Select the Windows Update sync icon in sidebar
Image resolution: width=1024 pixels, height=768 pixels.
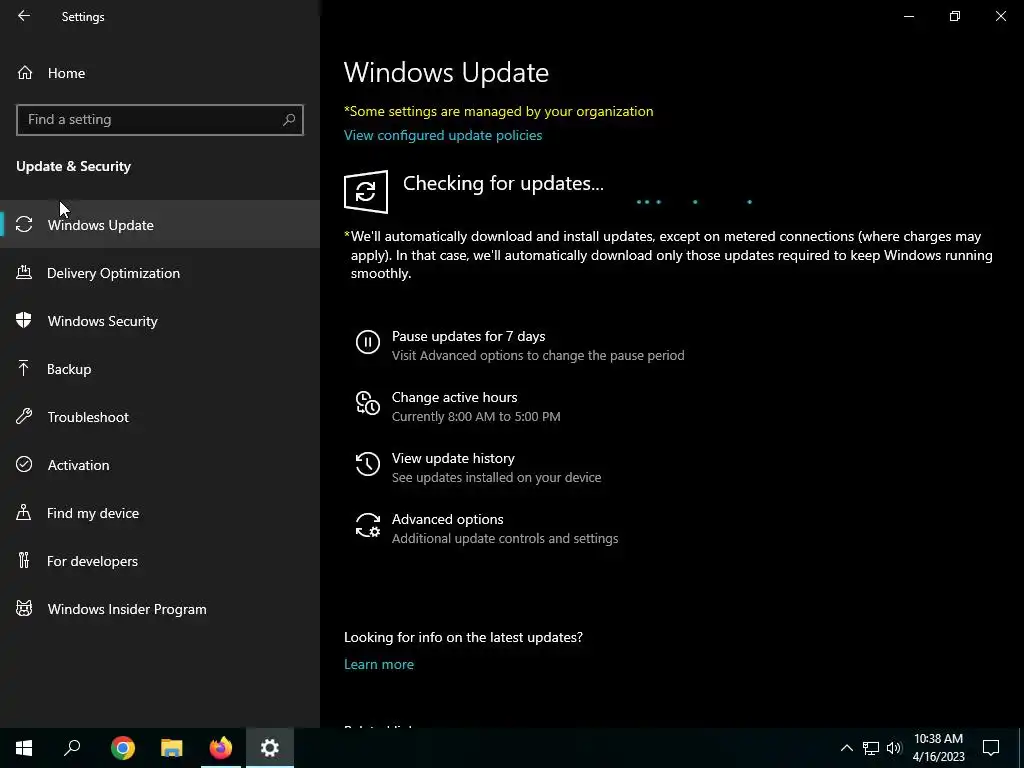(24, 224)
